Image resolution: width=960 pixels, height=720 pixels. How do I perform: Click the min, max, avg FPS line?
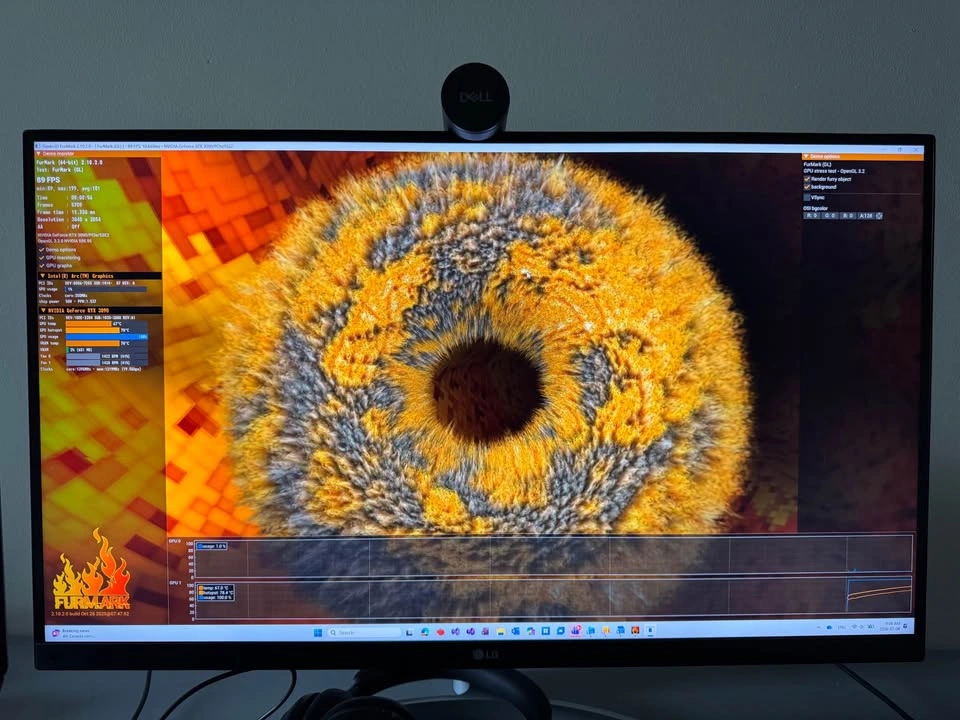[68, 189]
